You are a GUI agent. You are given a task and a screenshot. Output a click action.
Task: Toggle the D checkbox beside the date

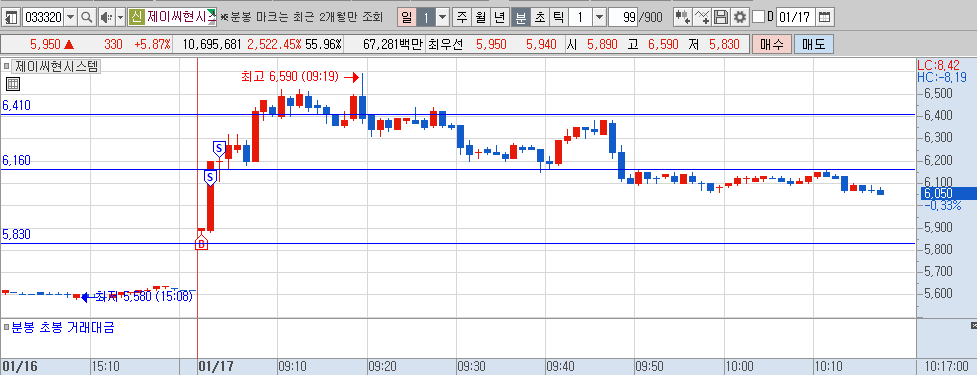coord(758,17)
